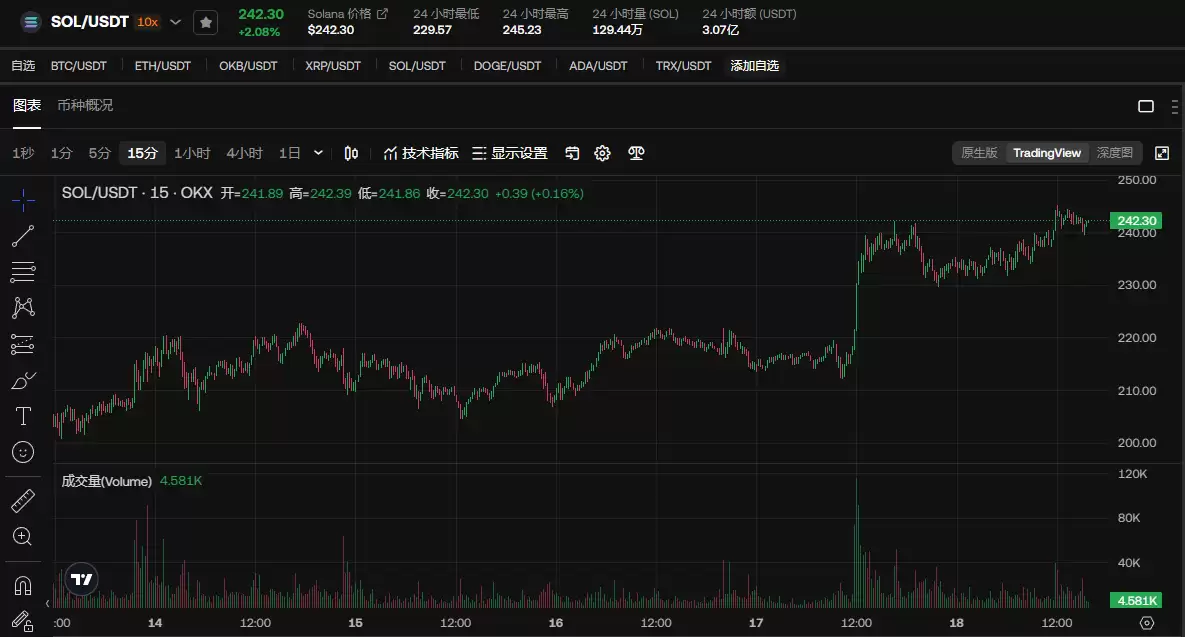Image resolution: width=1185 pixels, height=637 pixels.
Task: Select the crosshair cursor tool
Action: pyautogui.click(x=22, y=200)
